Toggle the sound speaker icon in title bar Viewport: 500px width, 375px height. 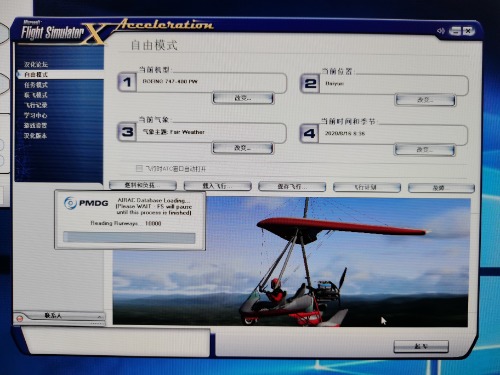pos(441,31)
